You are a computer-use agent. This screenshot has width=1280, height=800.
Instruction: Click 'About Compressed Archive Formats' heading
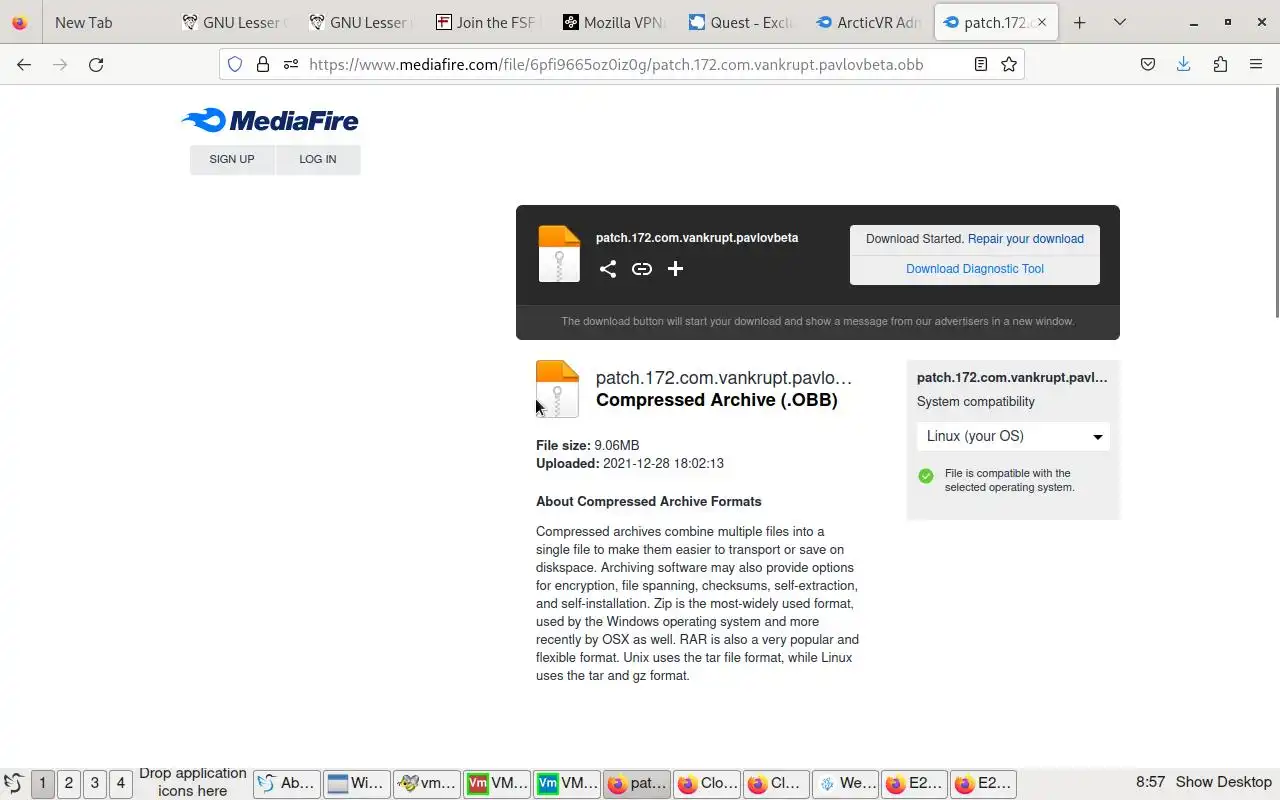tap(649, 502)
